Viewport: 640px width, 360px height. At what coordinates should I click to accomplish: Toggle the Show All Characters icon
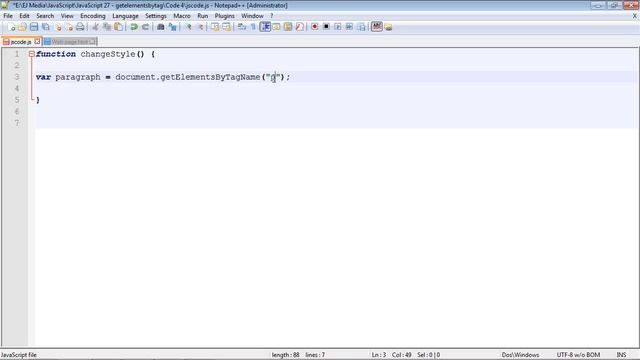pos(253,27)
